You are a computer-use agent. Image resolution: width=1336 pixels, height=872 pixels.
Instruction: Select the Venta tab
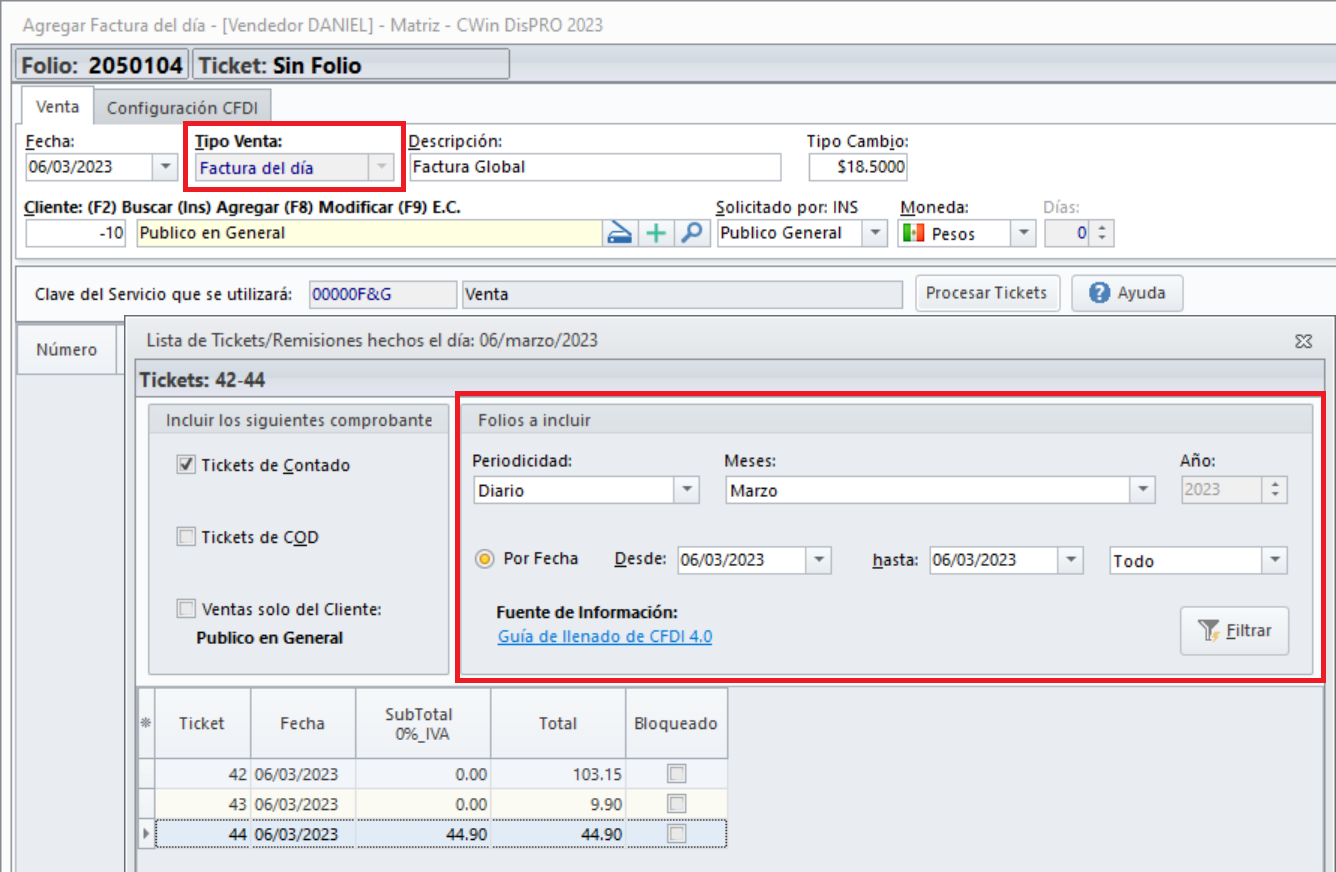pos(57,106)
